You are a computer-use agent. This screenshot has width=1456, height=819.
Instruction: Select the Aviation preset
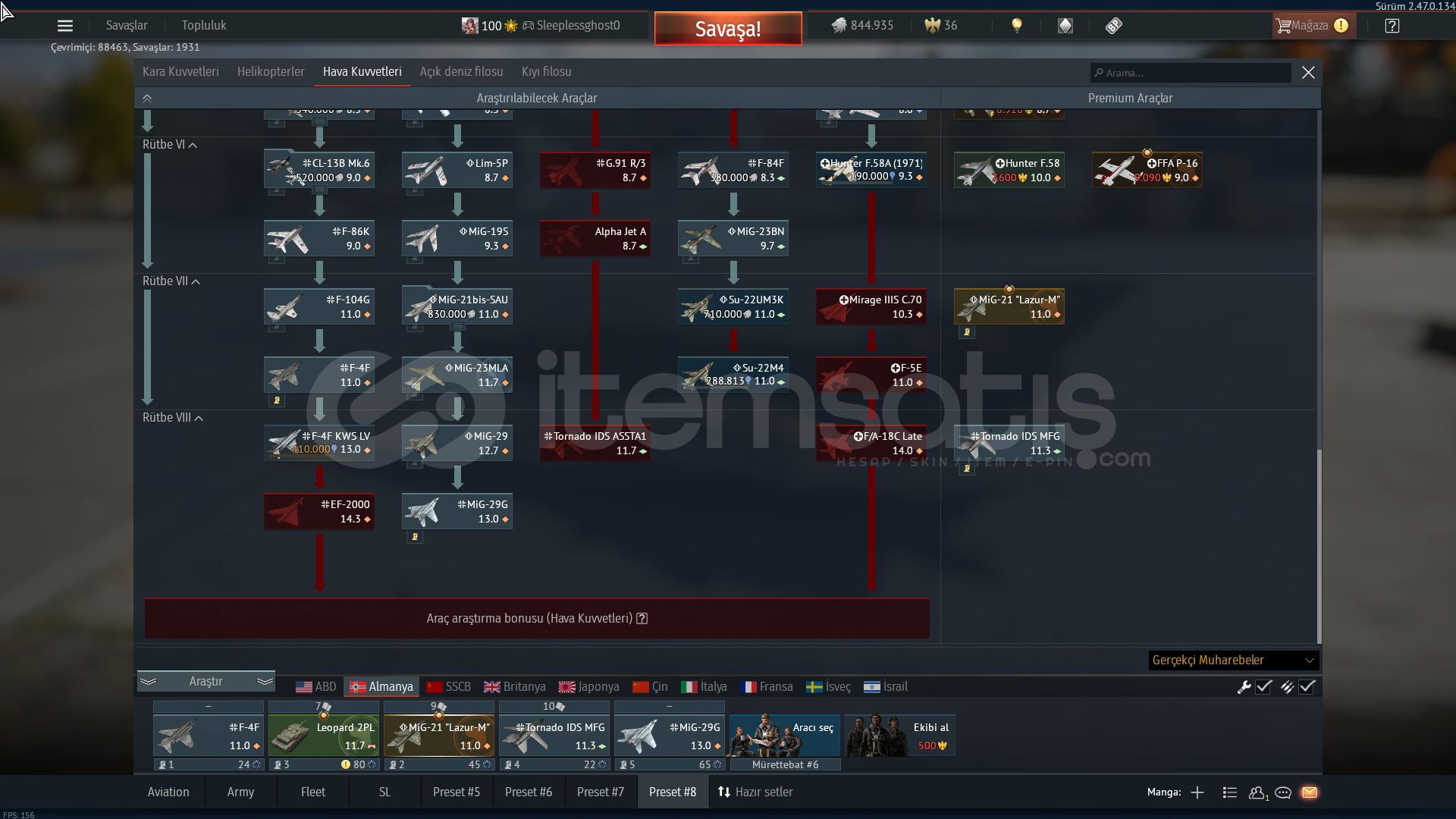click(168, 792)
